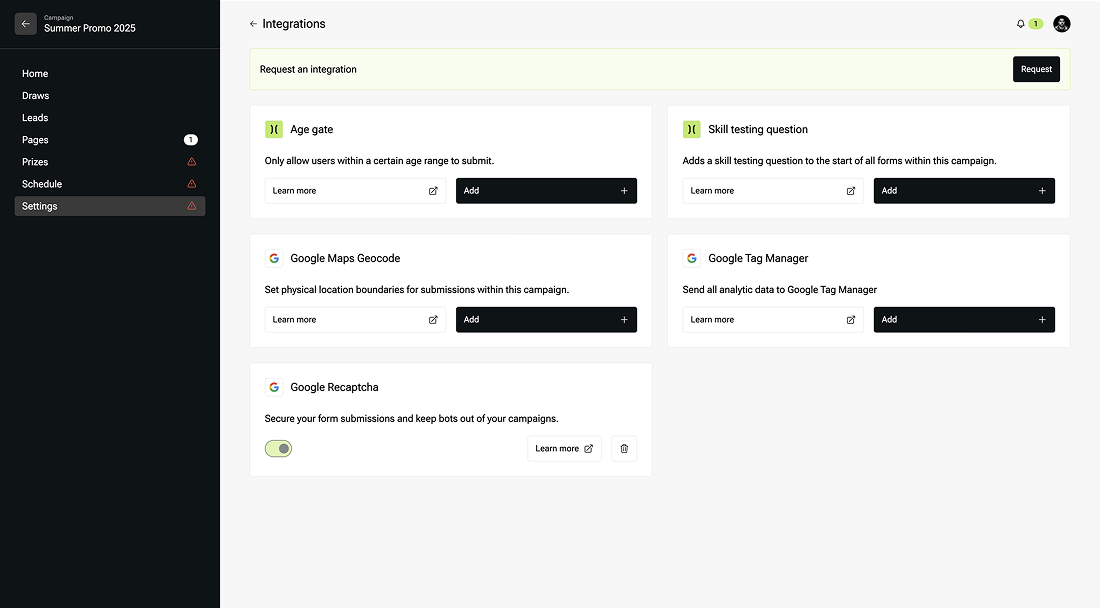Click the Google Maps Geocode logo
This screenshot has width=1100, height=608.
[274, 258]
